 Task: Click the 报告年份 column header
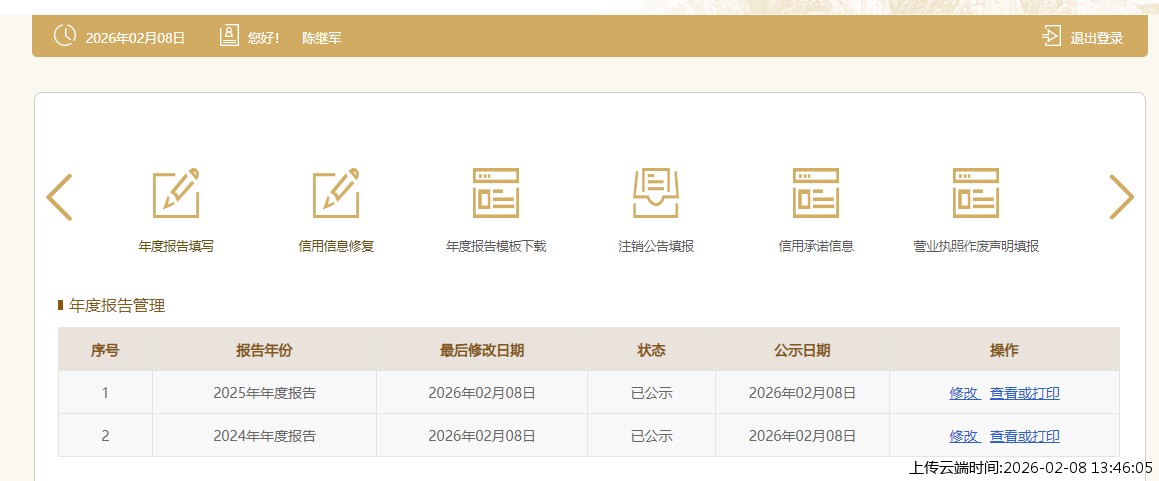click(x=264, y=350)
